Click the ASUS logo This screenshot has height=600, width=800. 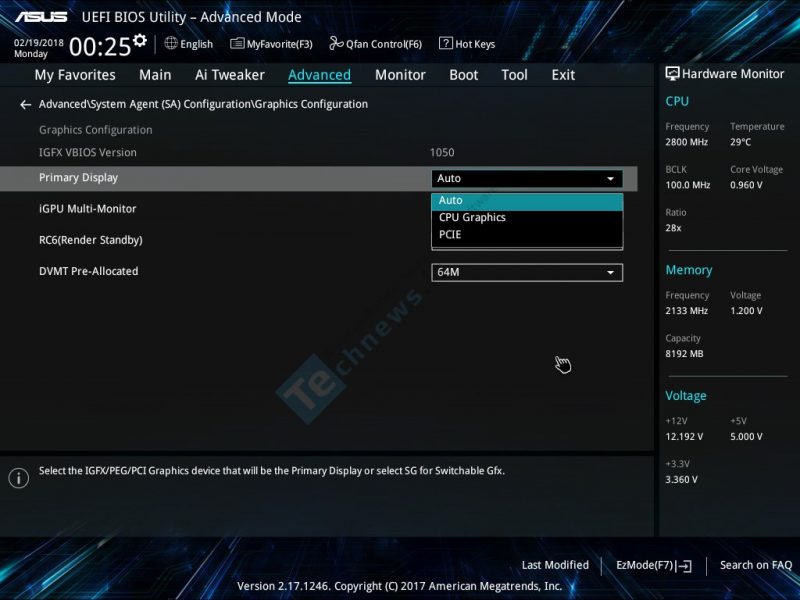point(41,17)
